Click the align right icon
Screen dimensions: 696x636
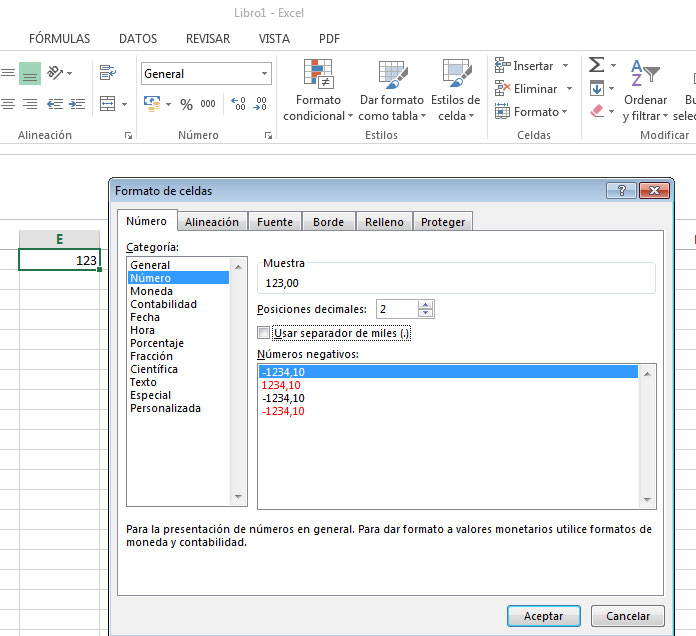tap(30, 104)
